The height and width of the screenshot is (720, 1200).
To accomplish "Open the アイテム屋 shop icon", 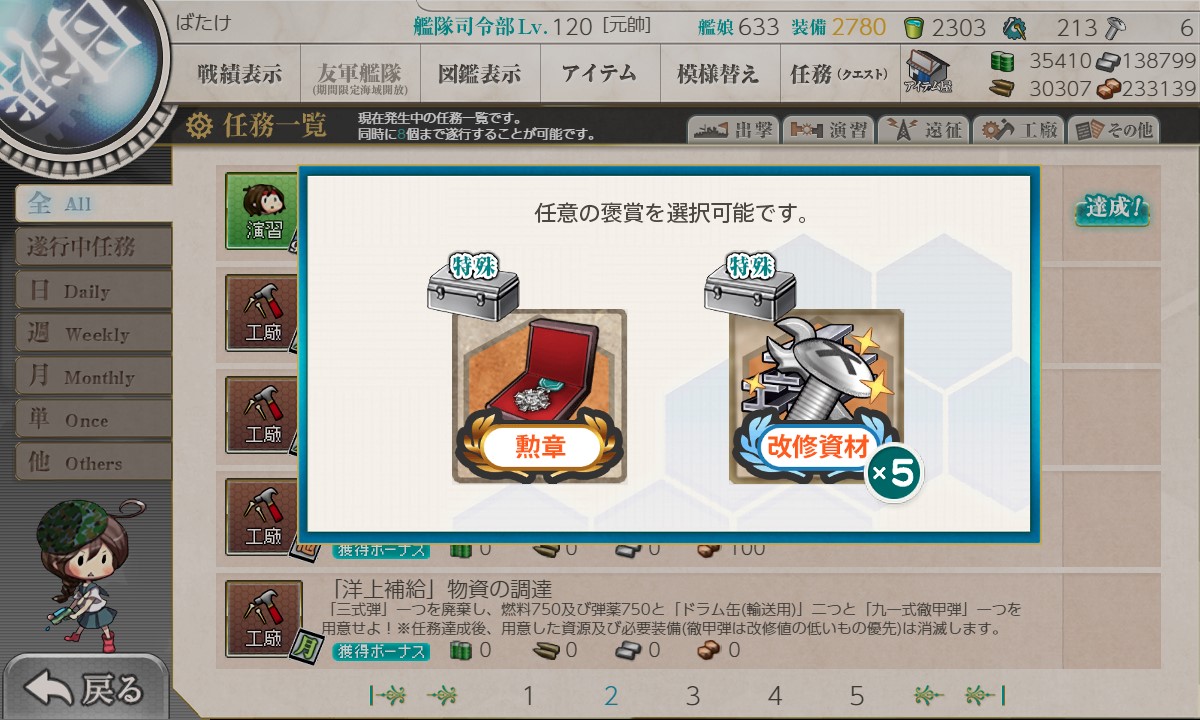I will [x=928, y=71].
